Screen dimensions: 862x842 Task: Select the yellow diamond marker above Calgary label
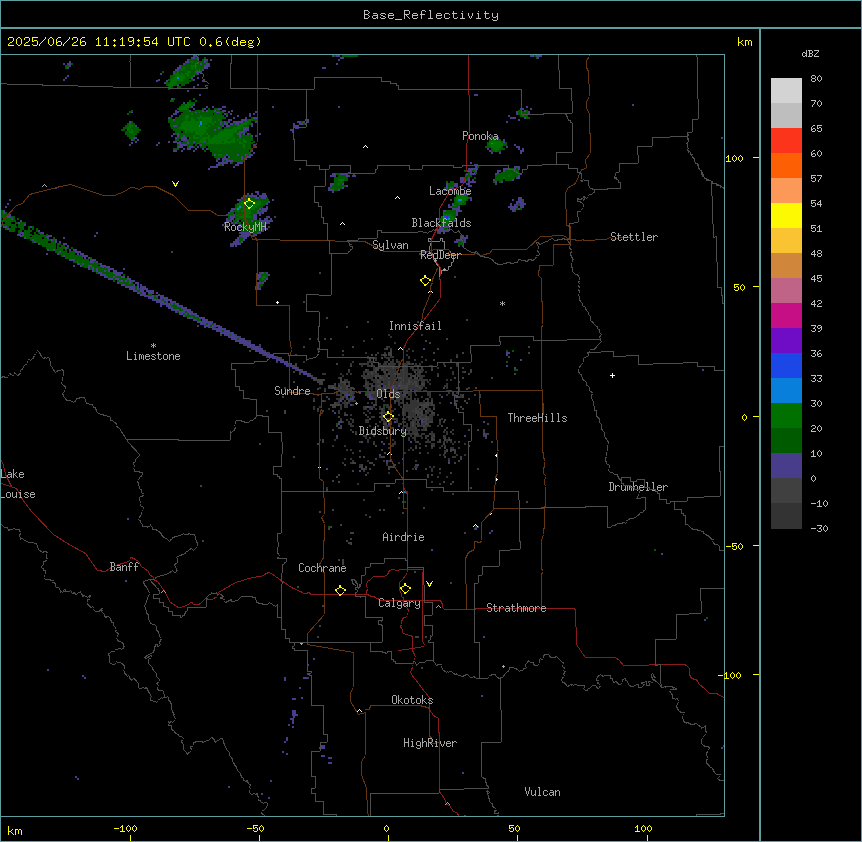pos(405,589)
